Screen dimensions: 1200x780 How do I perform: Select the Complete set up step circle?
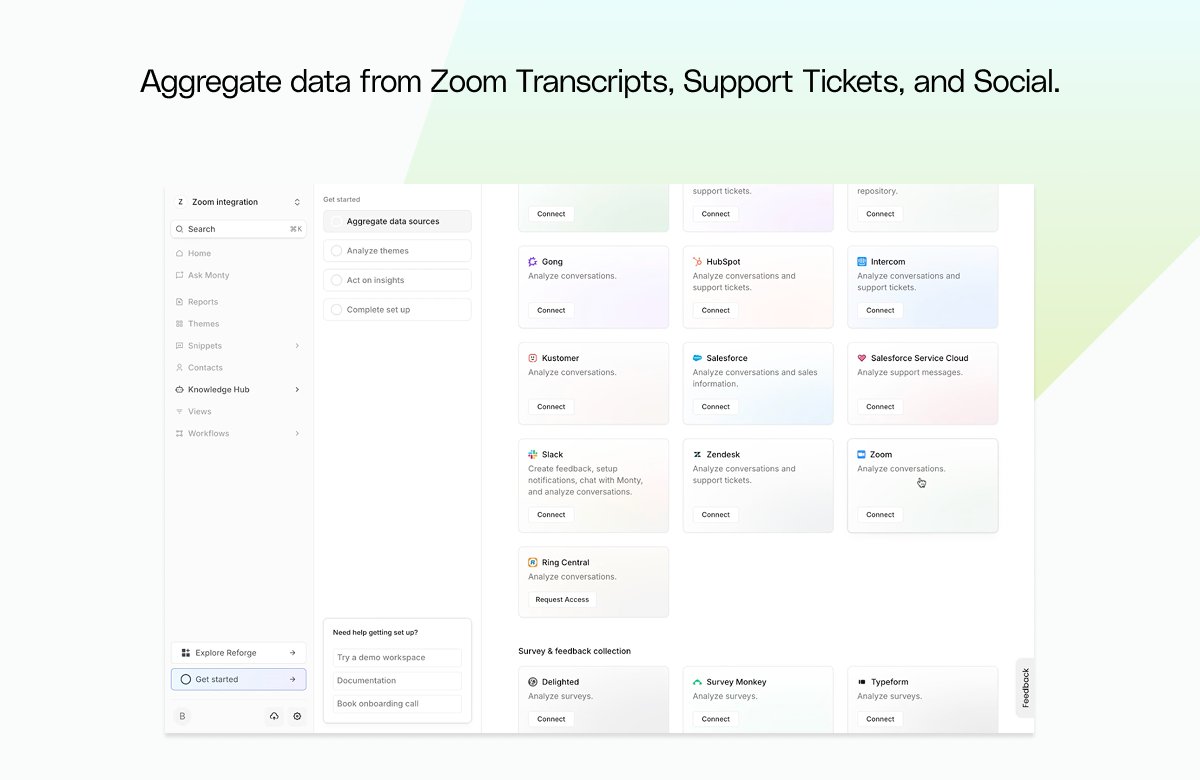(336, 310)
